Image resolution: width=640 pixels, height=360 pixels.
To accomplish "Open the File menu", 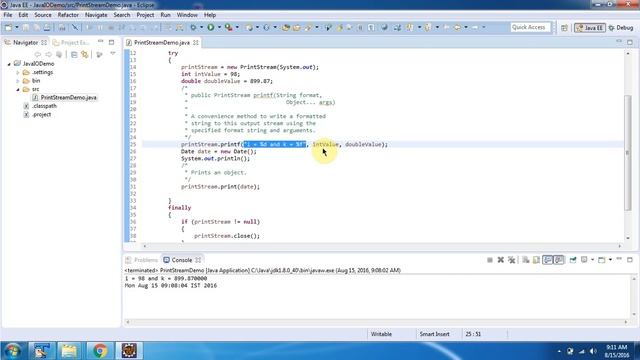I will [8, 15].
